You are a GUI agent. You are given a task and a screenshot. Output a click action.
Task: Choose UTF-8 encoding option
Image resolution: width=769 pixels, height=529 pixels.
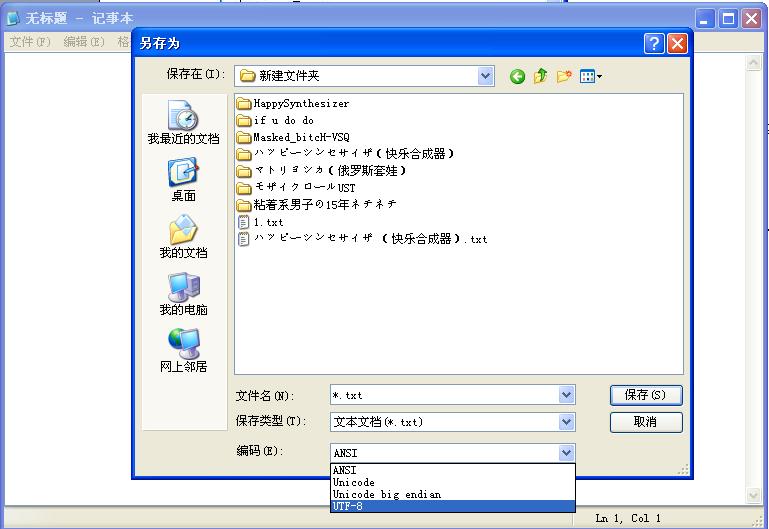coord(453,506)
